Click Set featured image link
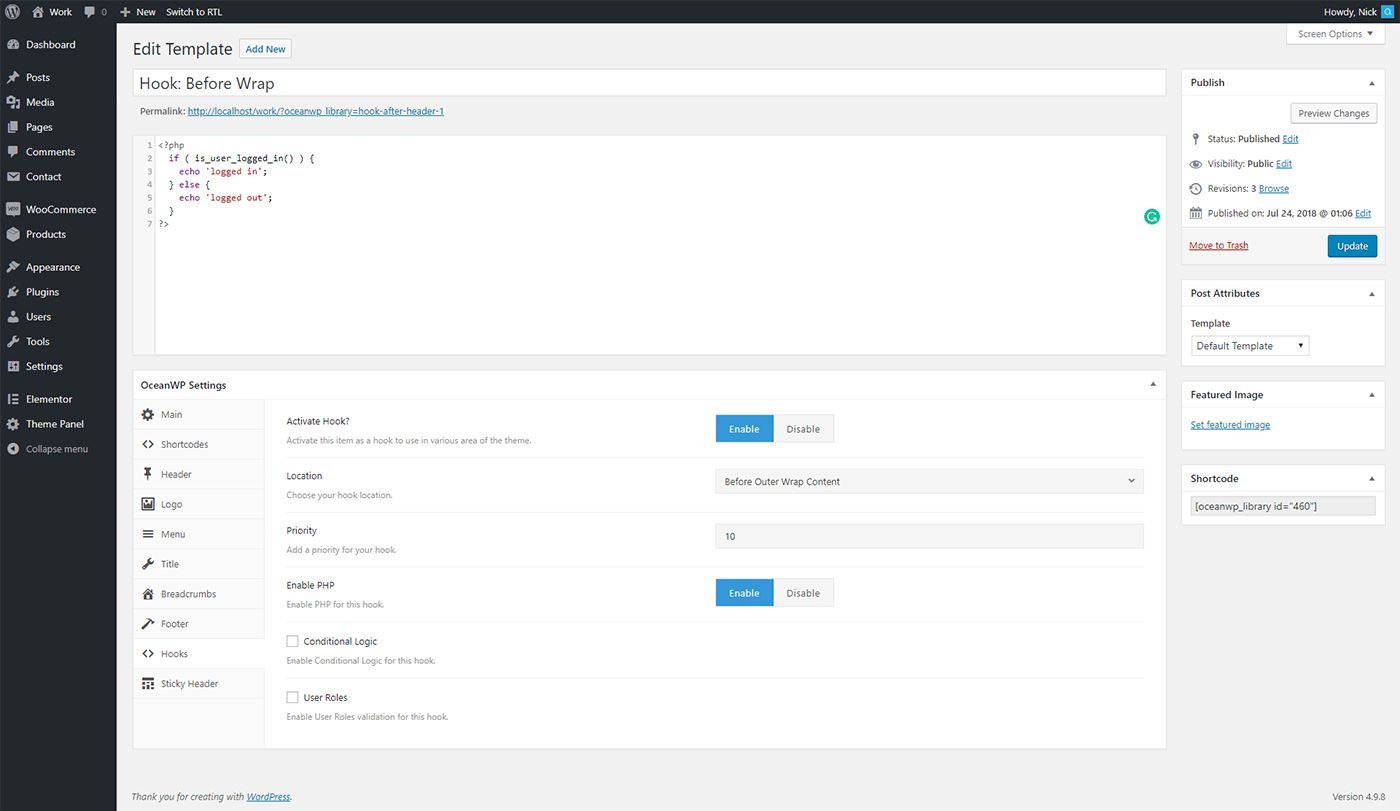 (1230, 425)
